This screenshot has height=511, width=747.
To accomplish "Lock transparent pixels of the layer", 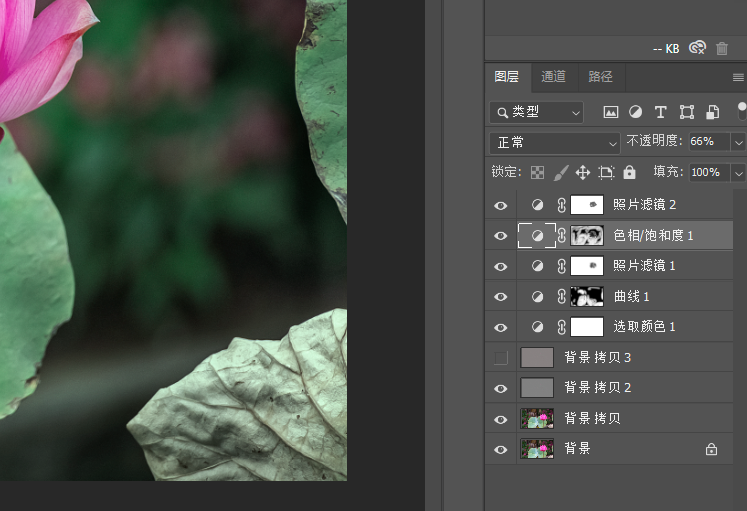I will click(538, 172).
